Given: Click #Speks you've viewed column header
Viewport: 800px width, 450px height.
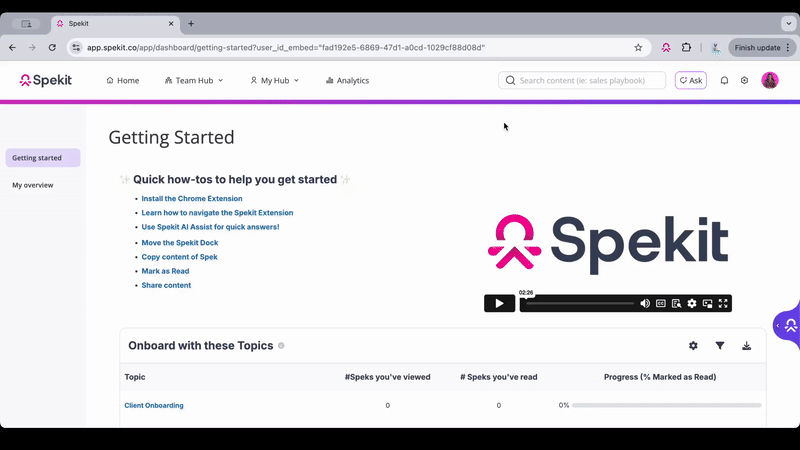Looking at the screenshot, I should 387,377.
